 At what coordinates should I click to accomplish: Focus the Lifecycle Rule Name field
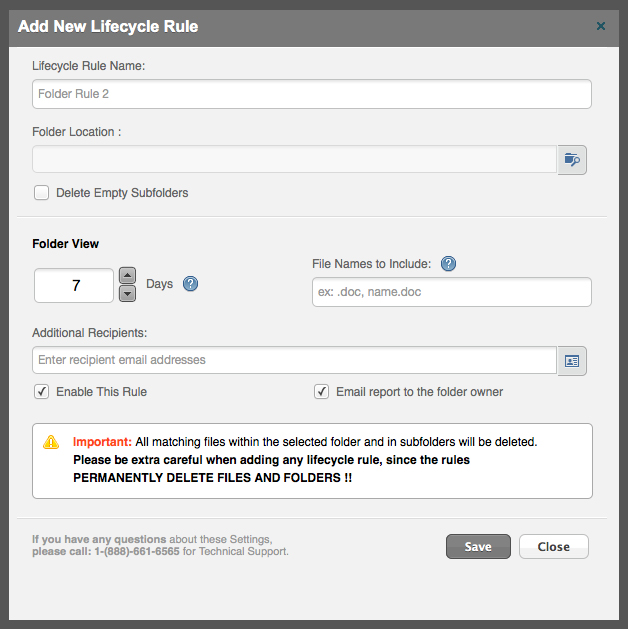coord(312,94)
